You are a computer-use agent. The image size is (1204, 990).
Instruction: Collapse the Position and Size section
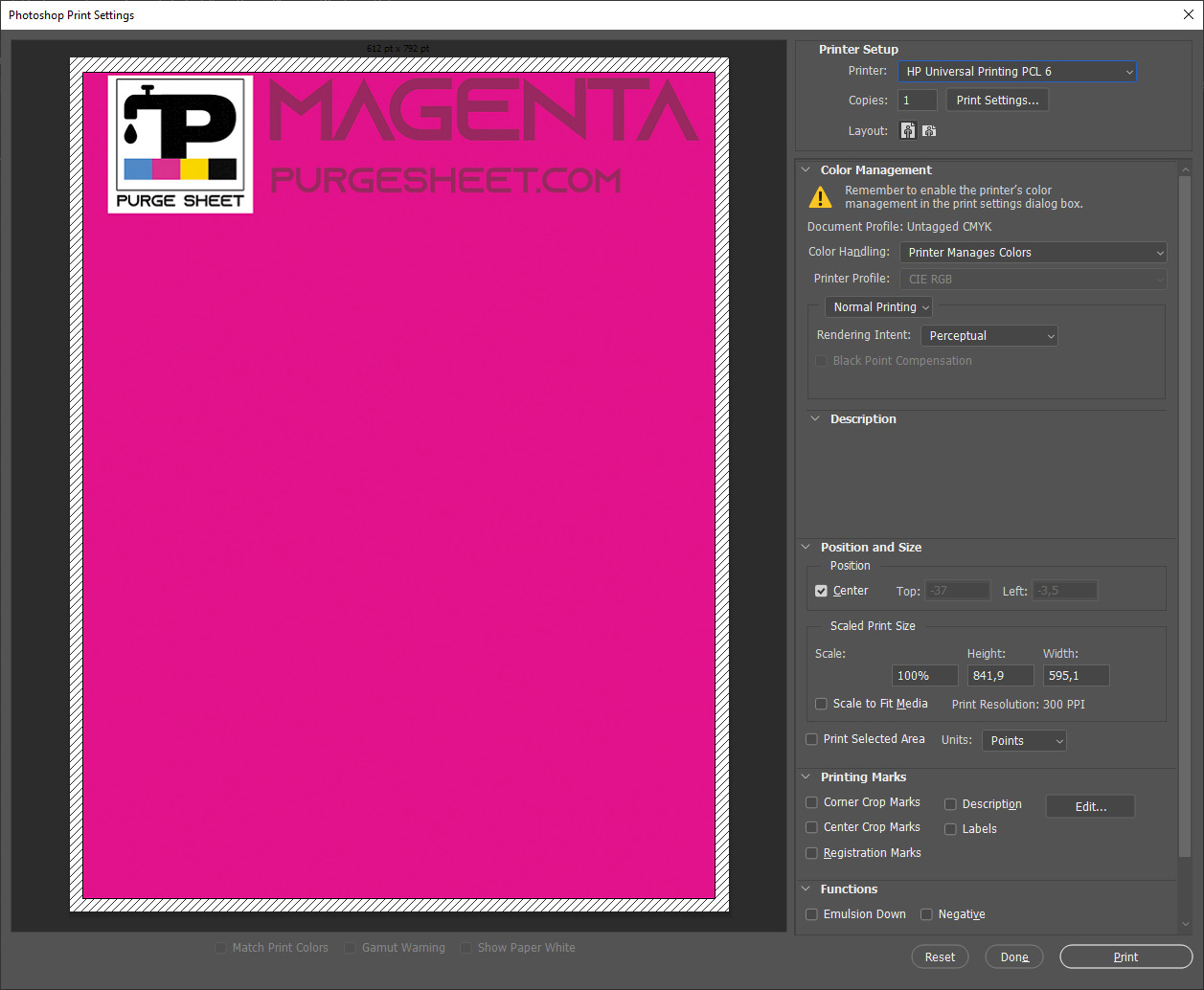click(x=806, y=548)
